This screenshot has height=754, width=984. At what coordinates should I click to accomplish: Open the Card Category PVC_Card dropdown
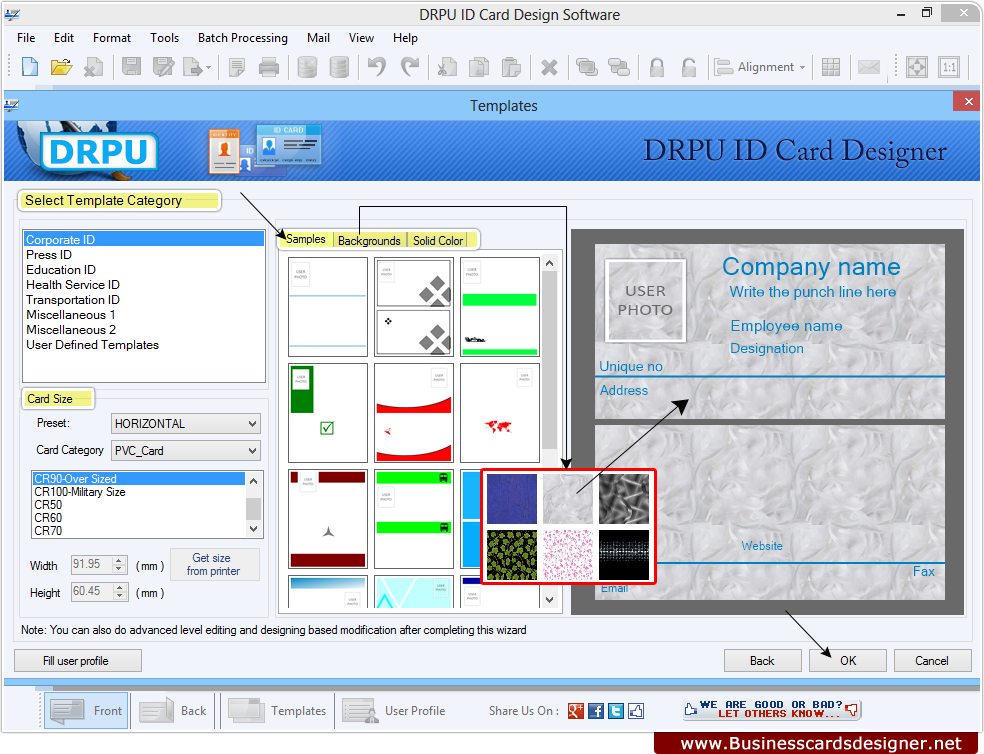click(186, 451)
